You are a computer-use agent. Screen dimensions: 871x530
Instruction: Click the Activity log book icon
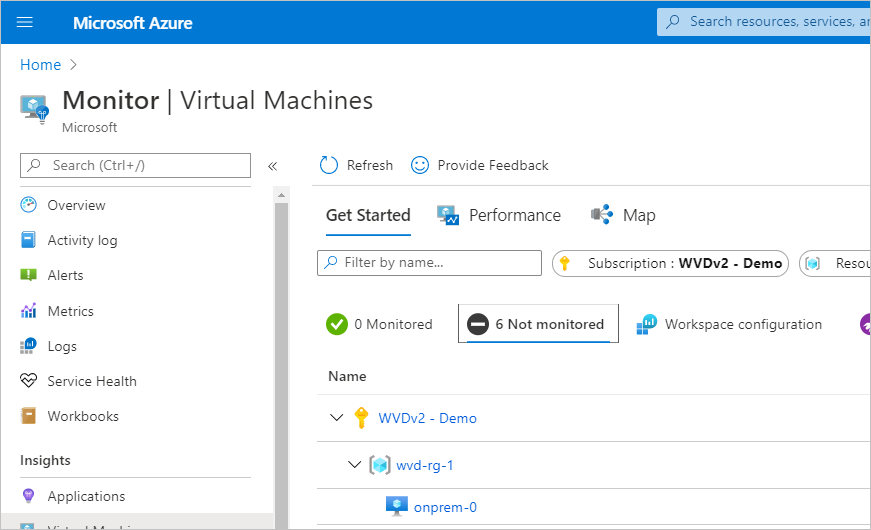(28, 240)
